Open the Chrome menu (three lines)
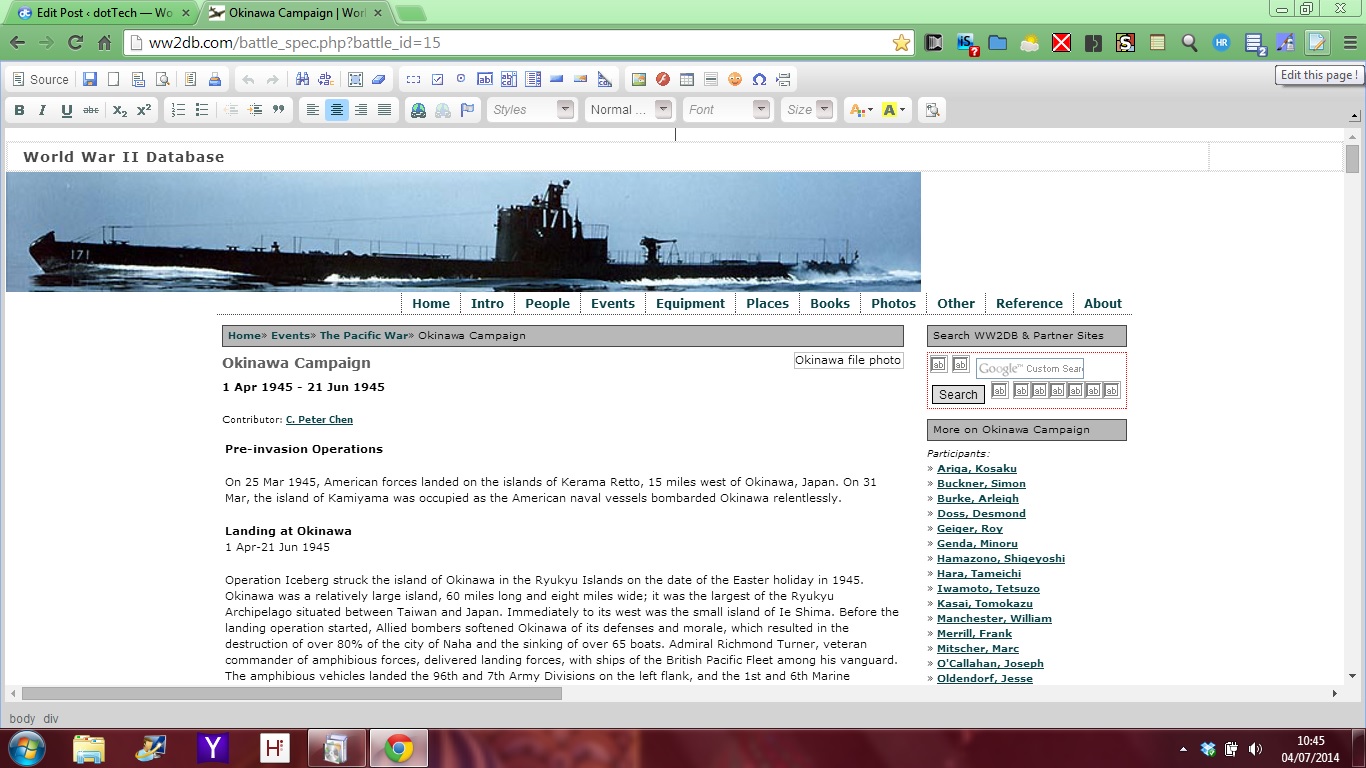The width and height of the screenshot is (1366, 768). (1350, 43)
